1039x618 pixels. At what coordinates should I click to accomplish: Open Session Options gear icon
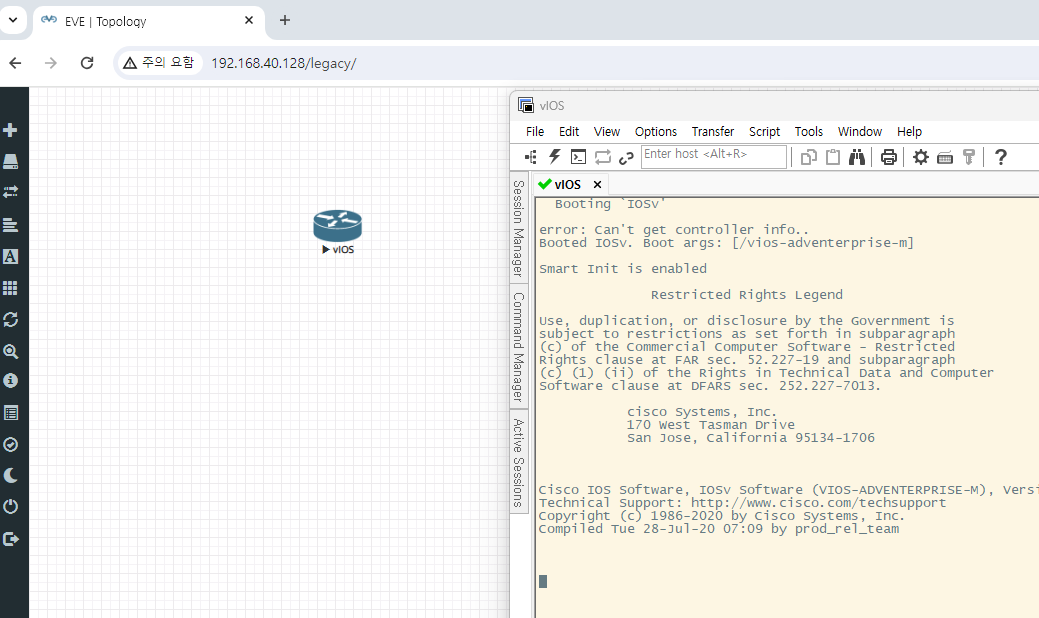920,157
